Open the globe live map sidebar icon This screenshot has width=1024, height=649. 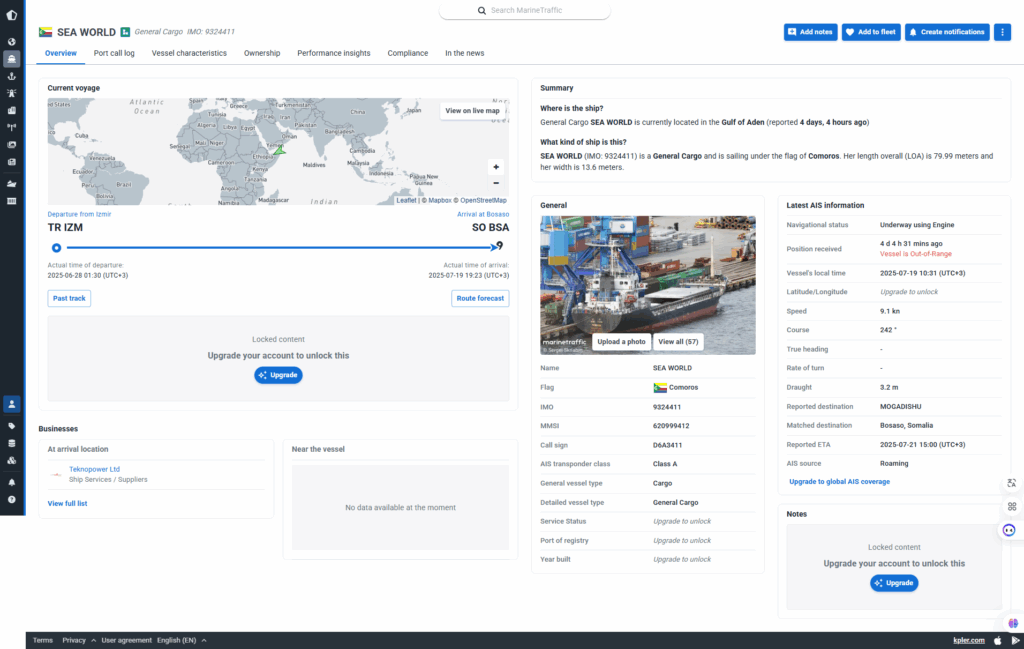12,42
